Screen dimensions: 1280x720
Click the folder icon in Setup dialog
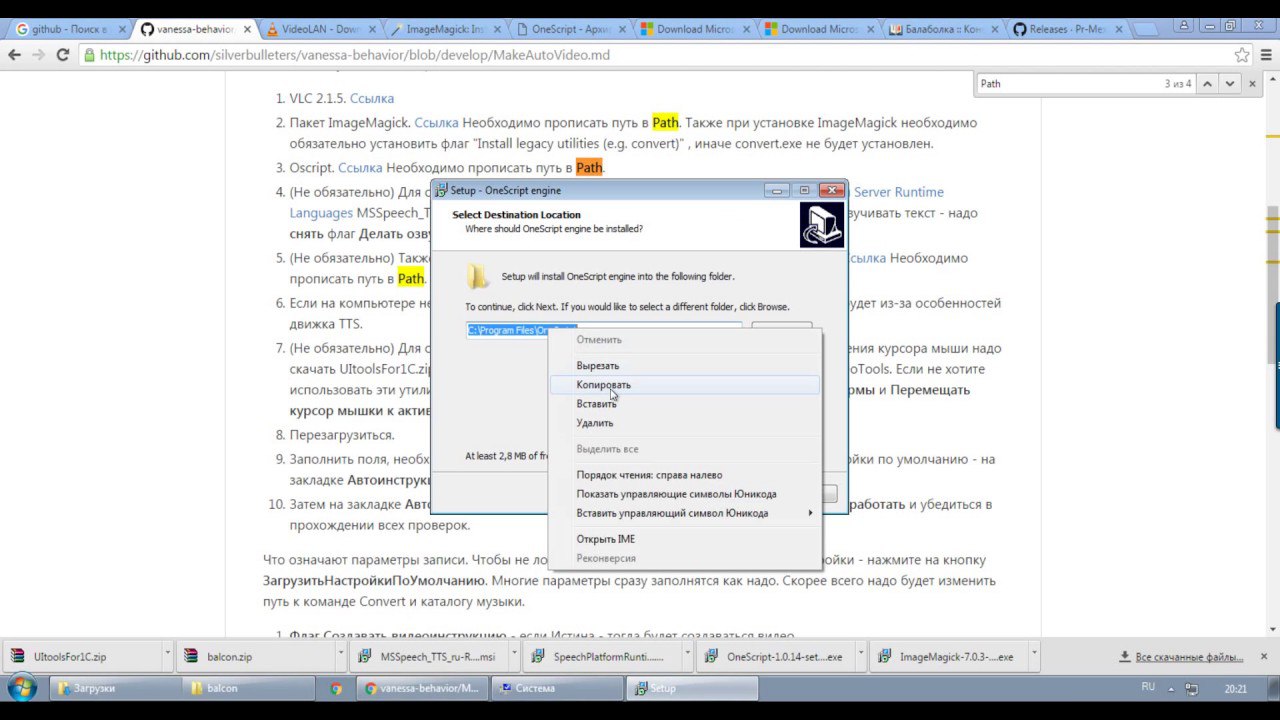pos(478,277)
